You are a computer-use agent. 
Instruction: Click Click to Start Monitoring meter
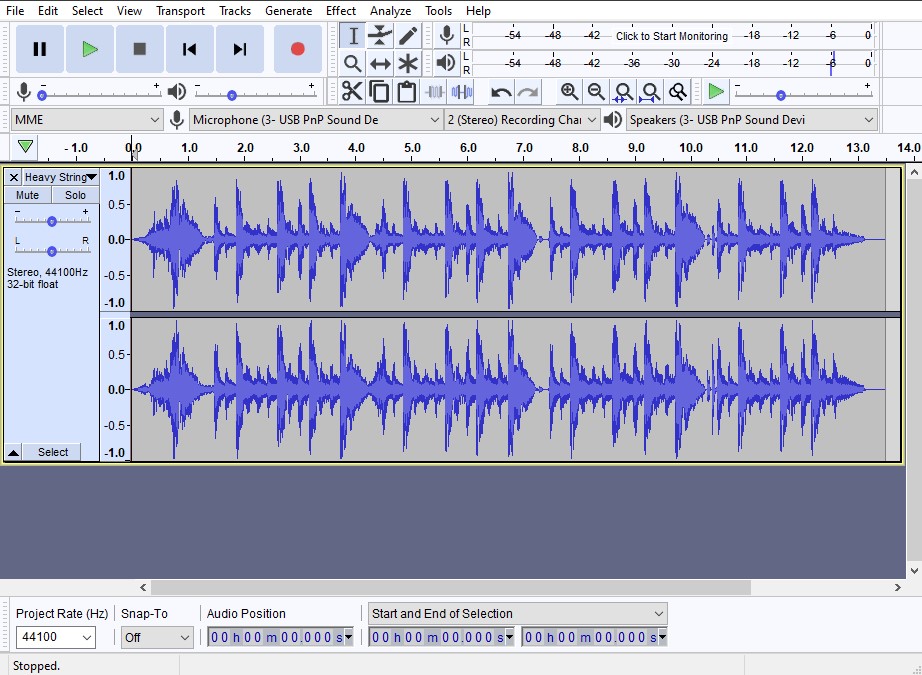pos(672,36)
